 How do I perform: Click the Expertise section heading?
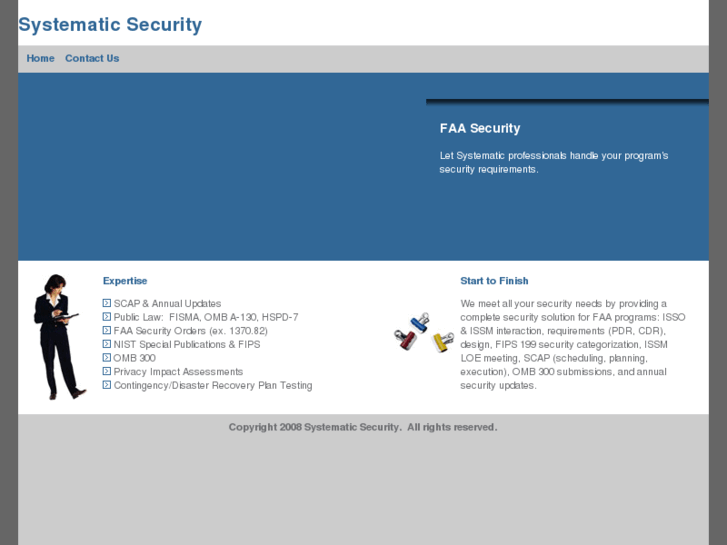click(x=125, y=281)
